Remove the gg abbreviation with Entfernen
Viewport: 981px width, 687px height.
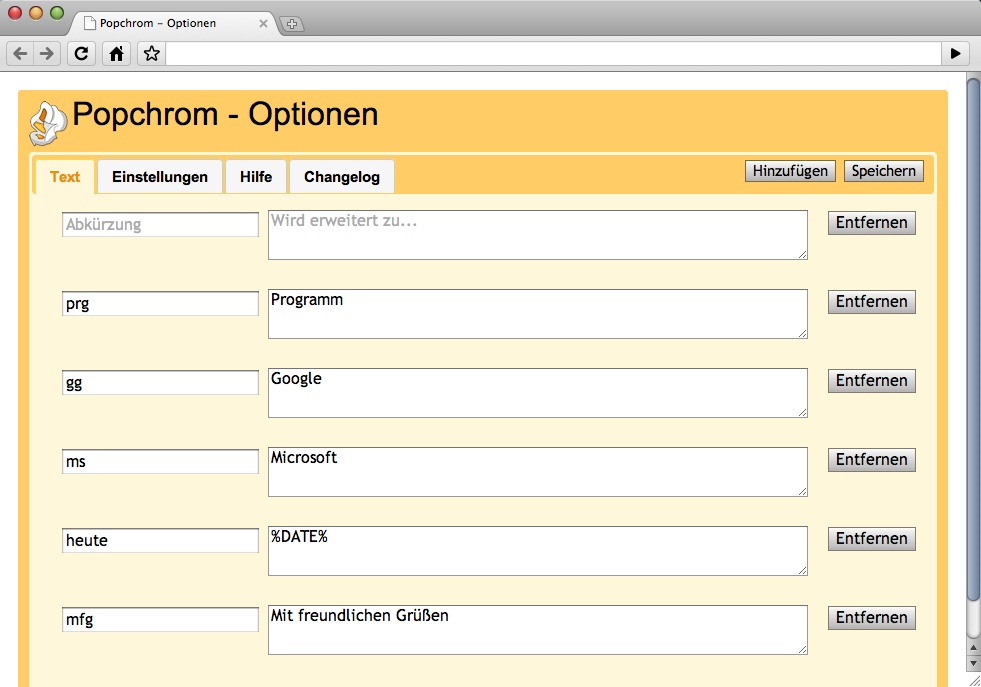coord(871,381)
